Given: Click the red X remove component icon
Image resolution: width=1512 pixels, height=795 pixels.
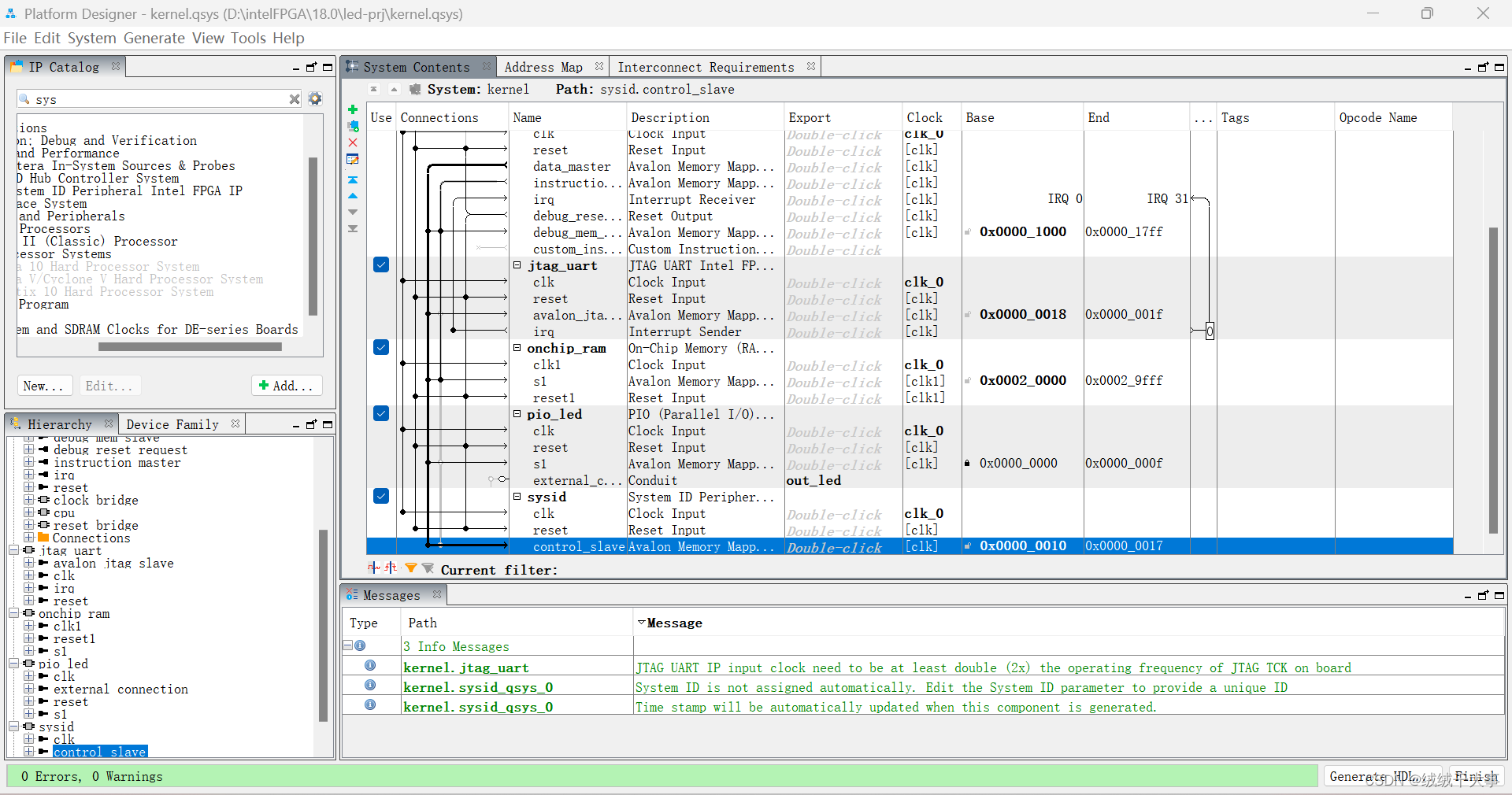Looking at the screenshot, I should [353, 142].
